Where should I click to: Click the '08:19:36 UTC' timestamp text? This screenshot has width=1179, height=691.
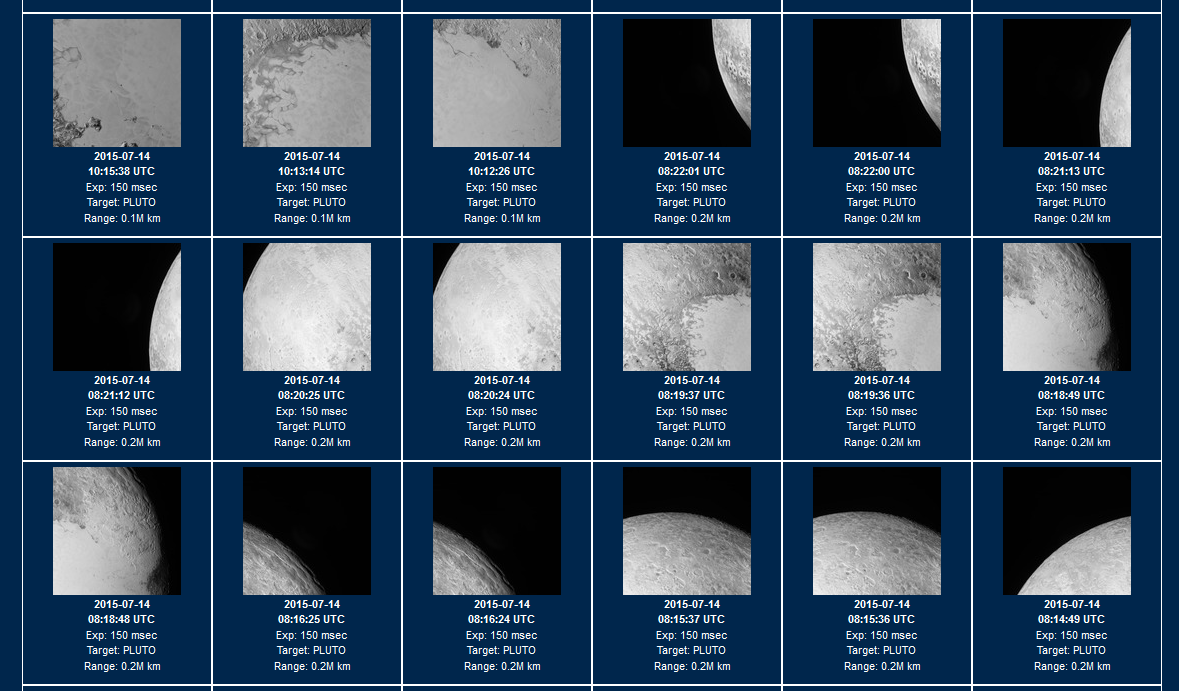(882, 396)
